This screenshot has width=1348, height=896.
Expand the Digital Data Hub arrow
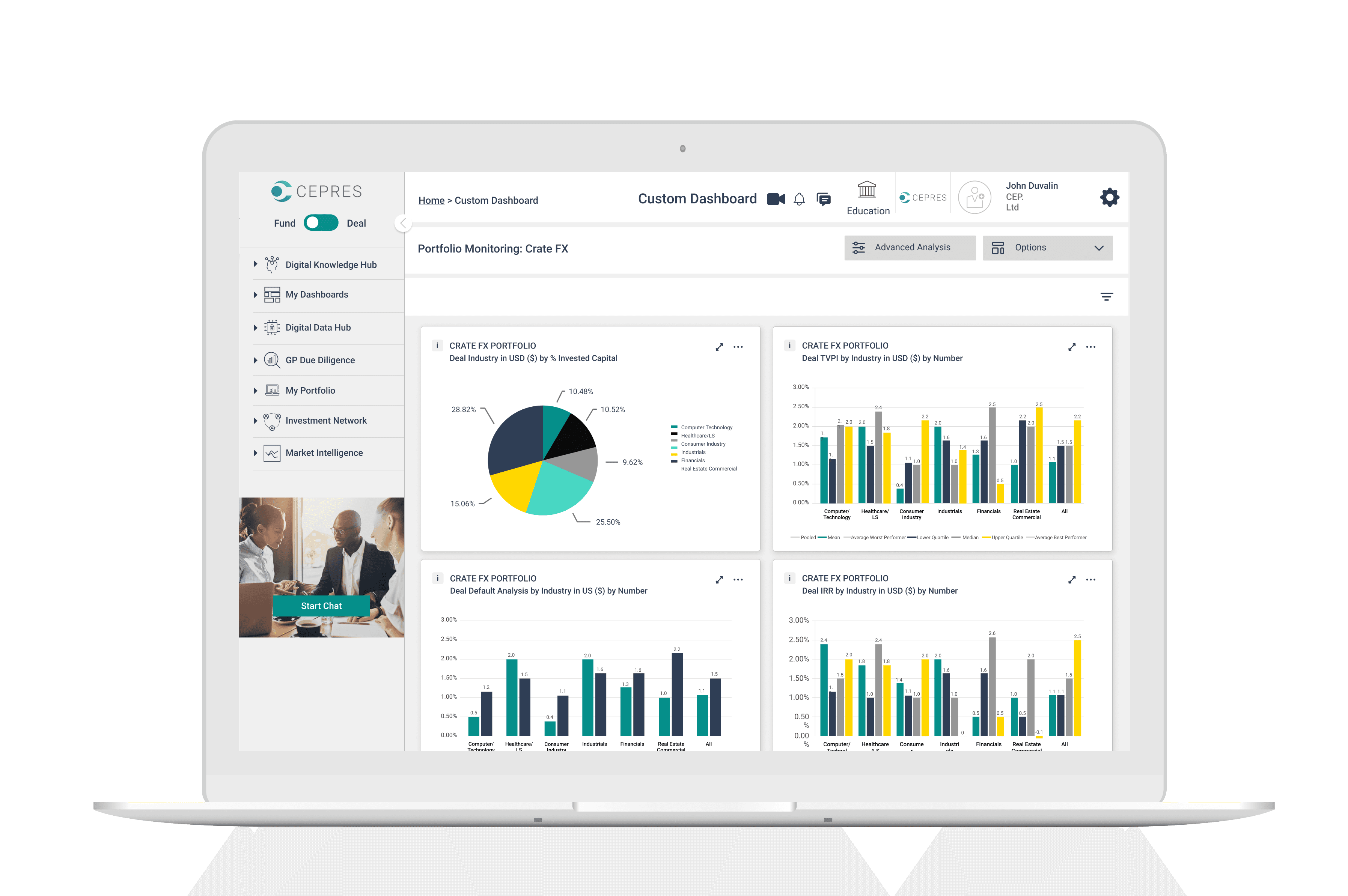point(256,328)
